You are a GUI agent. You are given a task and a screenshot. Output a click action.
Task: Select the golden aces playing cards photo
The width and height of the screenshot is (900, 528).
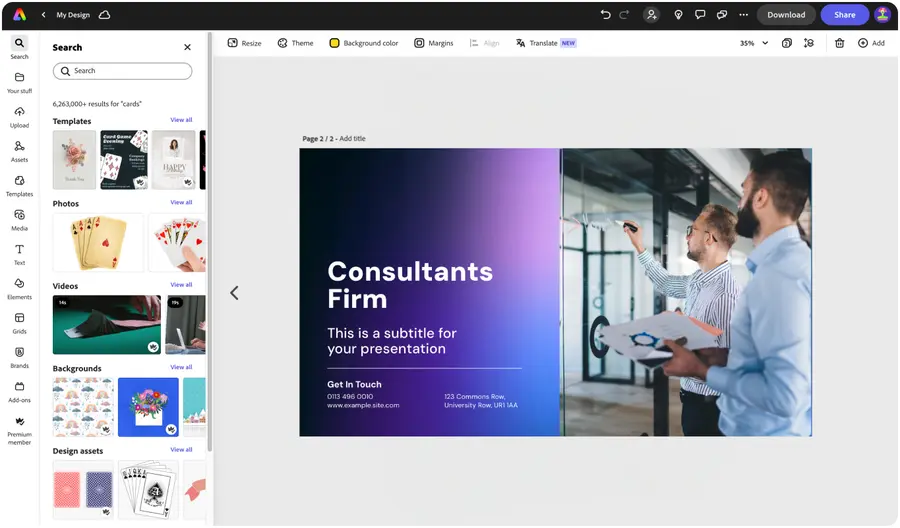point(98,242)
